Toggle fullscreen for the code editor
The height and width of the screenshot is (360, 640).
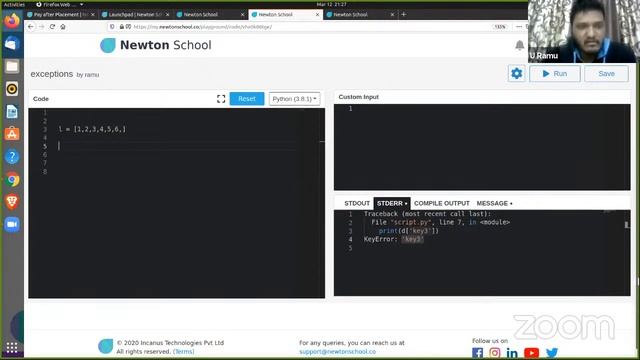coord(221,99)
